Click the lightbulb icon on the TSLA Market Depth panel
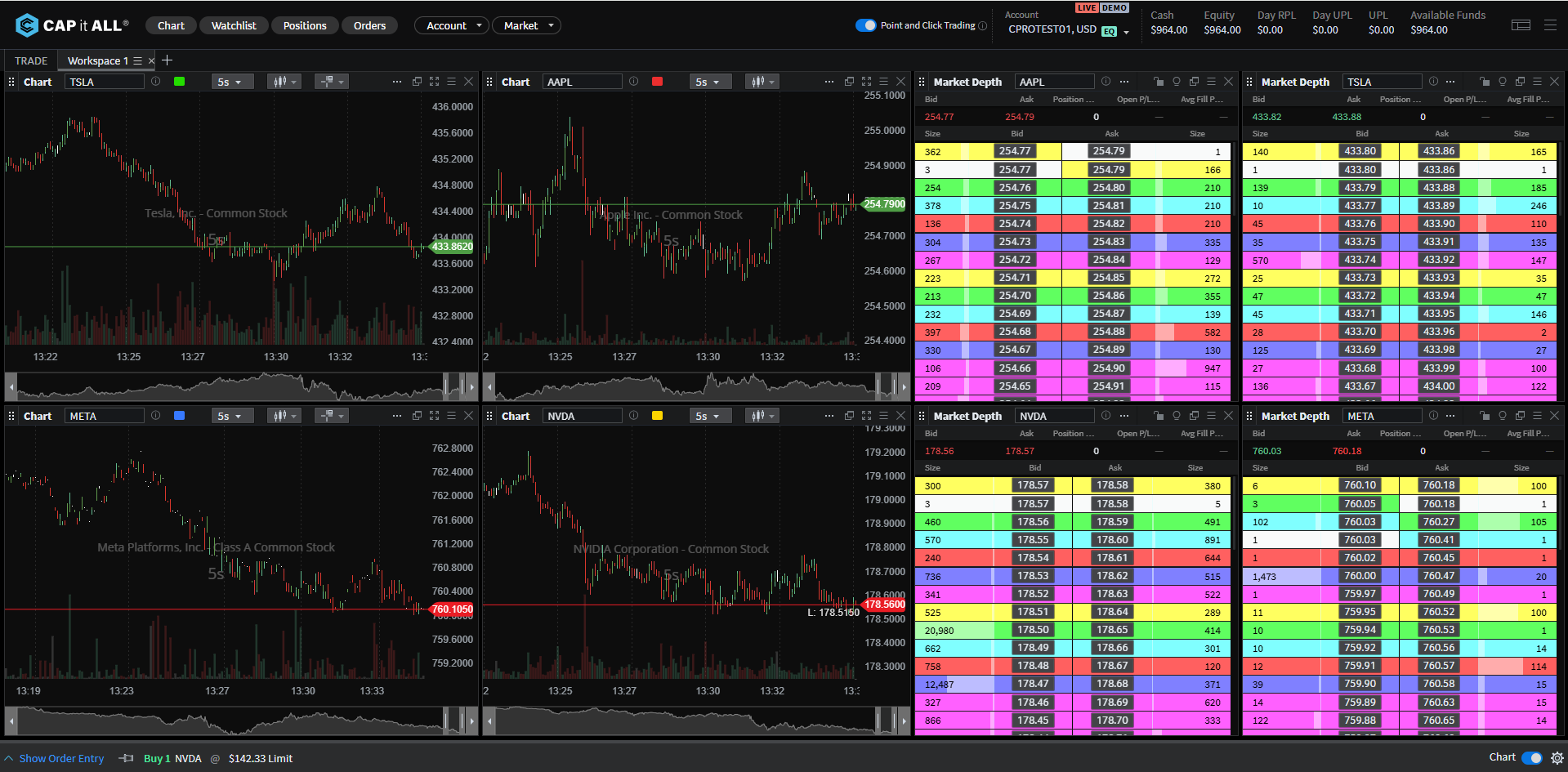Image resolution: width=1568 pixels, height=772 pixels. click(x=1502, y=81)
